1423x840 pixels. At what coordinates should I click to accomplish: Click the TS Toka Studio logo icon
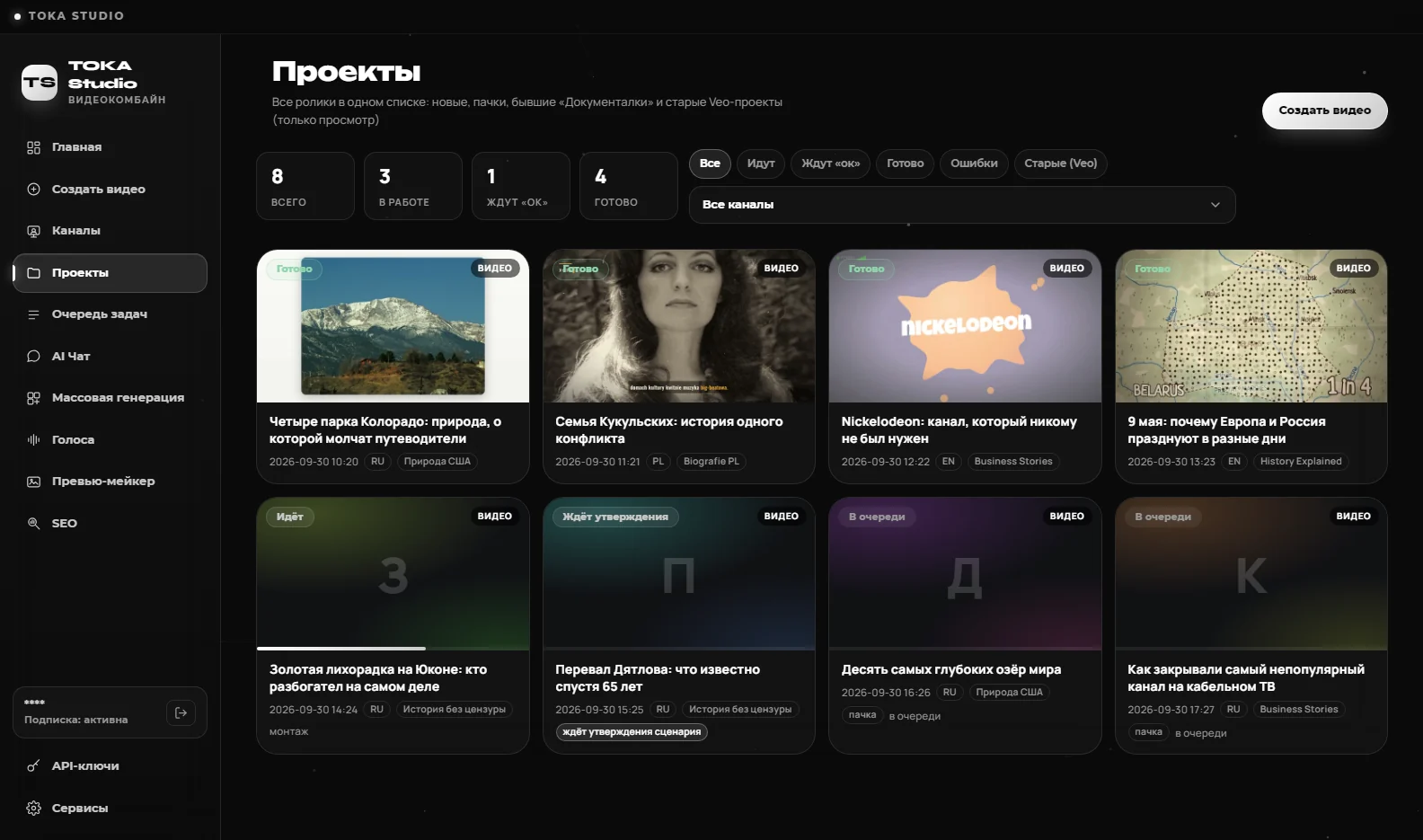40,83
